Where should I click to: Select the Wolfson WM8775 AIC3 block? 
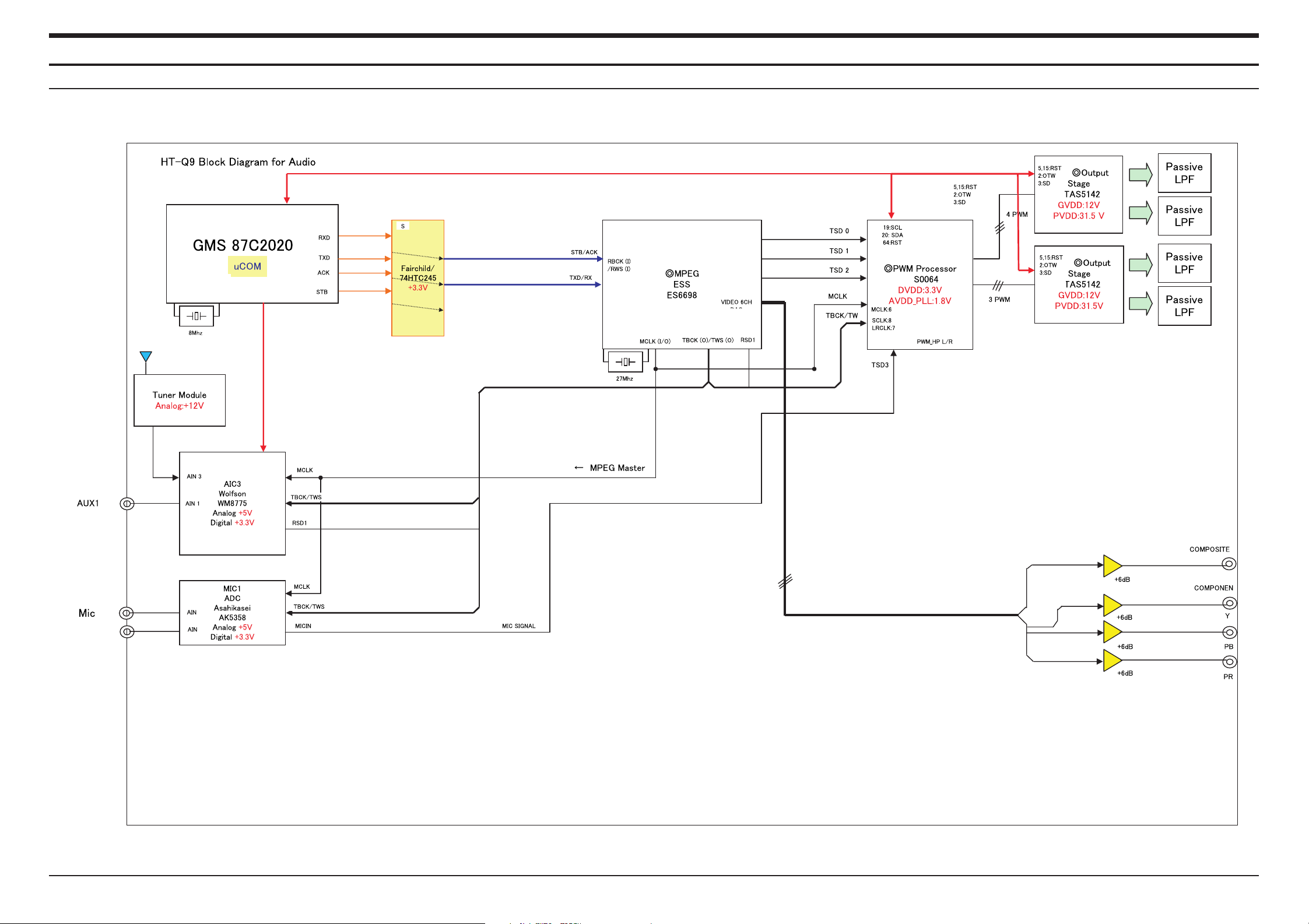click(232, 503)
